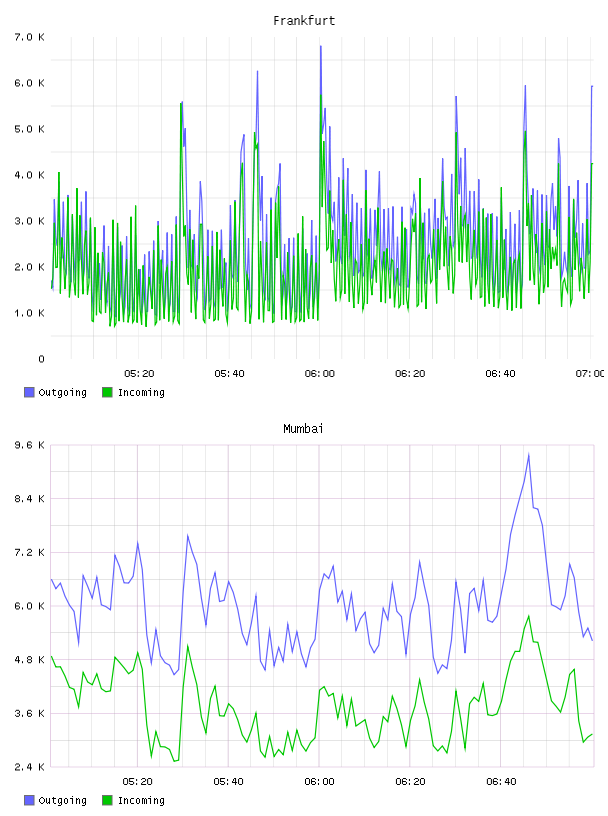The width and height of the screenshot is (608, 816).
Task: Click the 6.0 K axis label in Mumbai chart
Action: [x=30, y=606]
